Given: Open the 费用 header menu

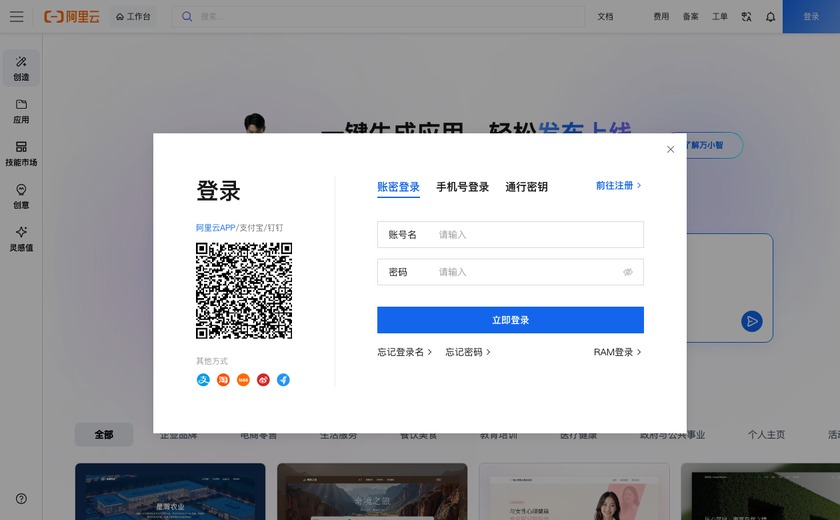Looking at the screenshot, I should [x=661, y=17].
